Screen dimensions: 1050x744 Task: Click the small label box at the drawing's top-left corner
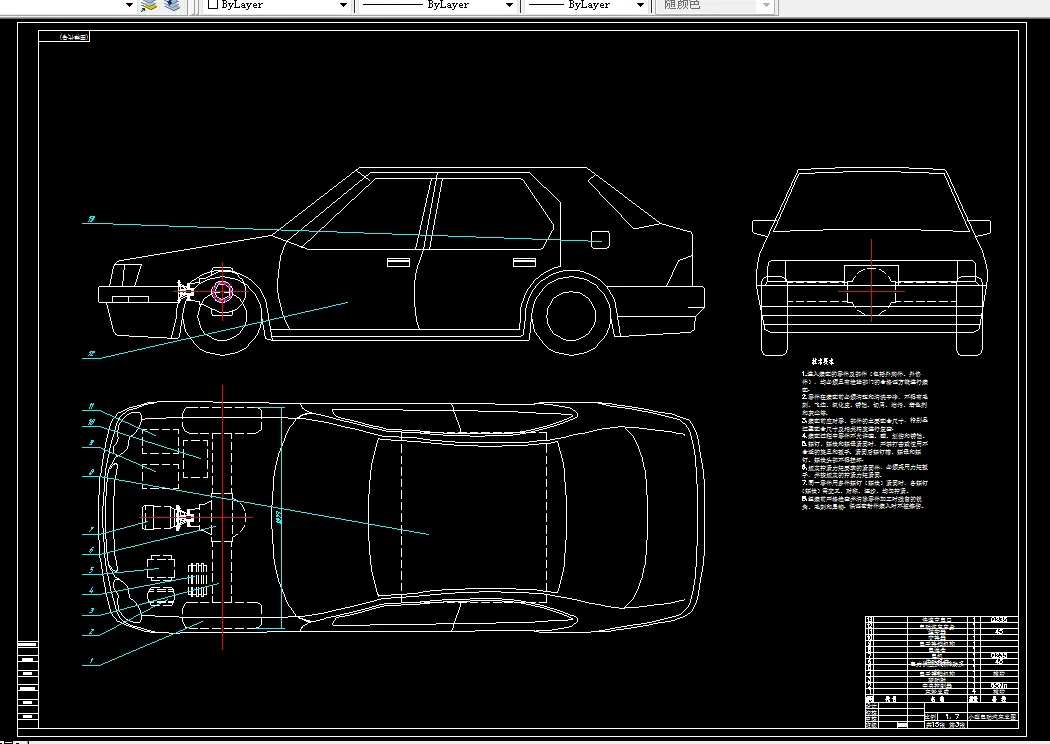65,36
